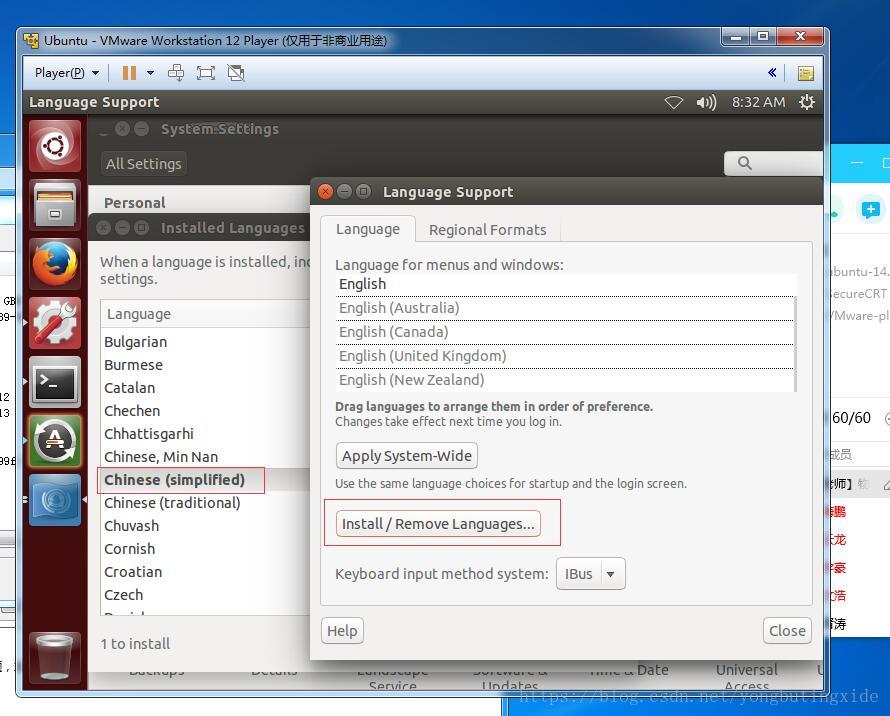The height and width of the screenshot is (716, 890).
Task: Open the Files manager in the launcher
Action: (54, 205)
